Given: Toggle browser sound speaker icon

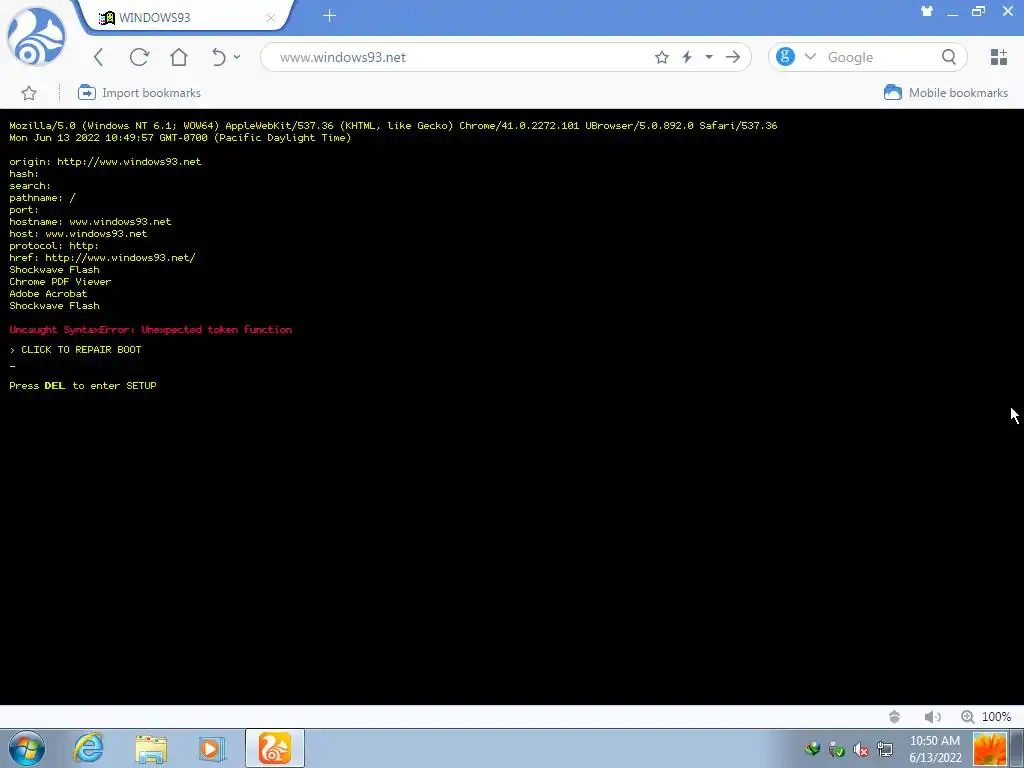Looking at the screenshot, I should (x=932, y=717).
